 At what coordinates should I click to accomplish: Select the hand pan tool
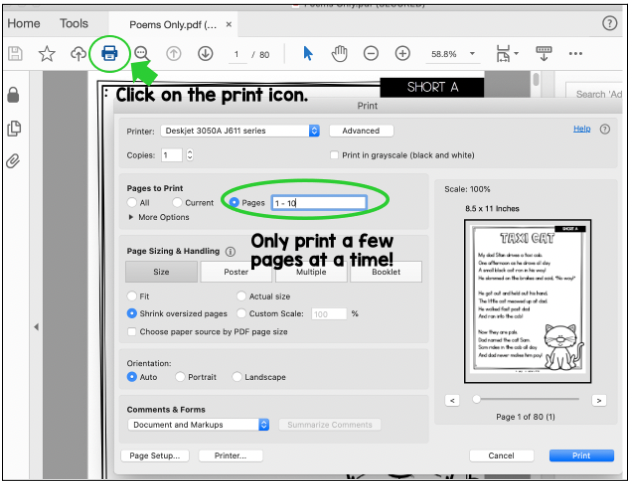click(x=339, y=54)
